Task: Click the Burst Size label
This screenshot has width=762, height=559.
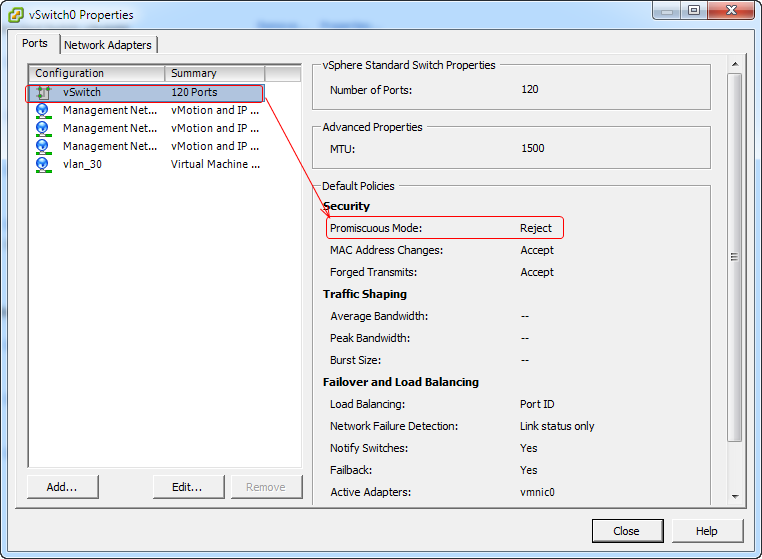Action: (355, 360)
